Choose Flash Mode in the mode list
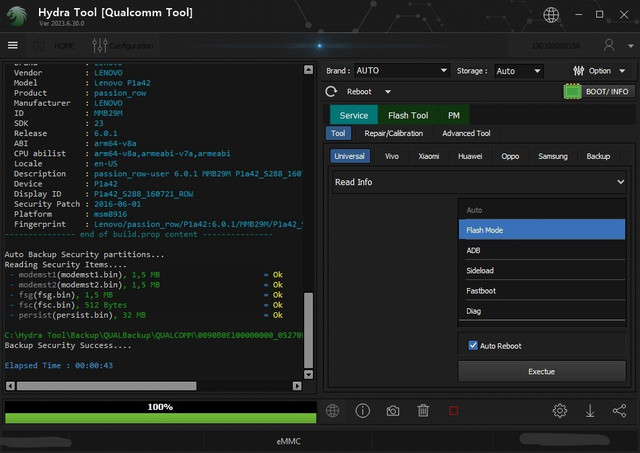This screenshot has height=453, width=640. click(542, 229)
